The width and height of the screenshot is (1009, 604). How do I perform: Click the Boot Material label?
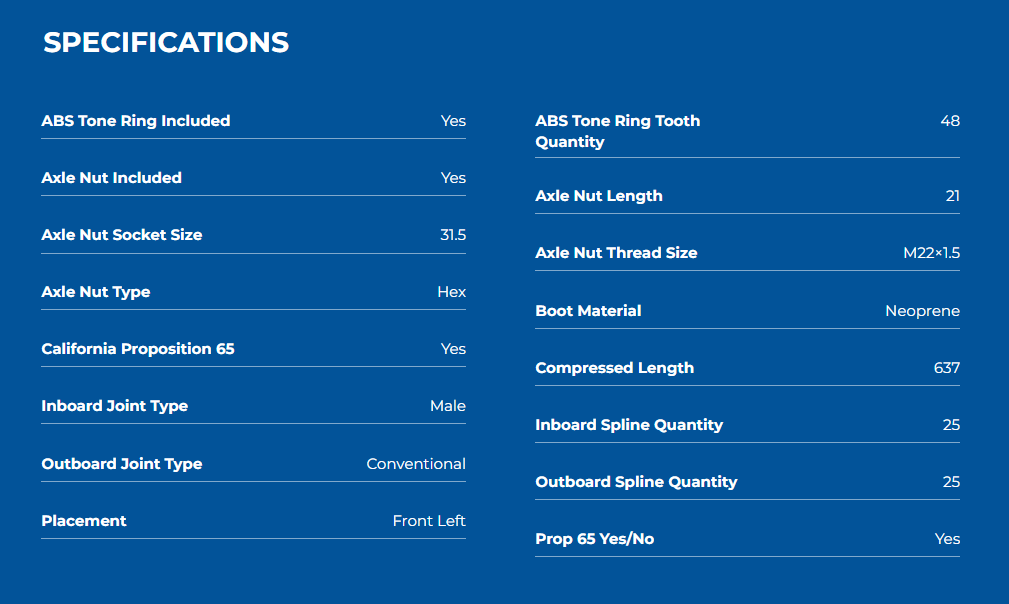click(588, 311)
